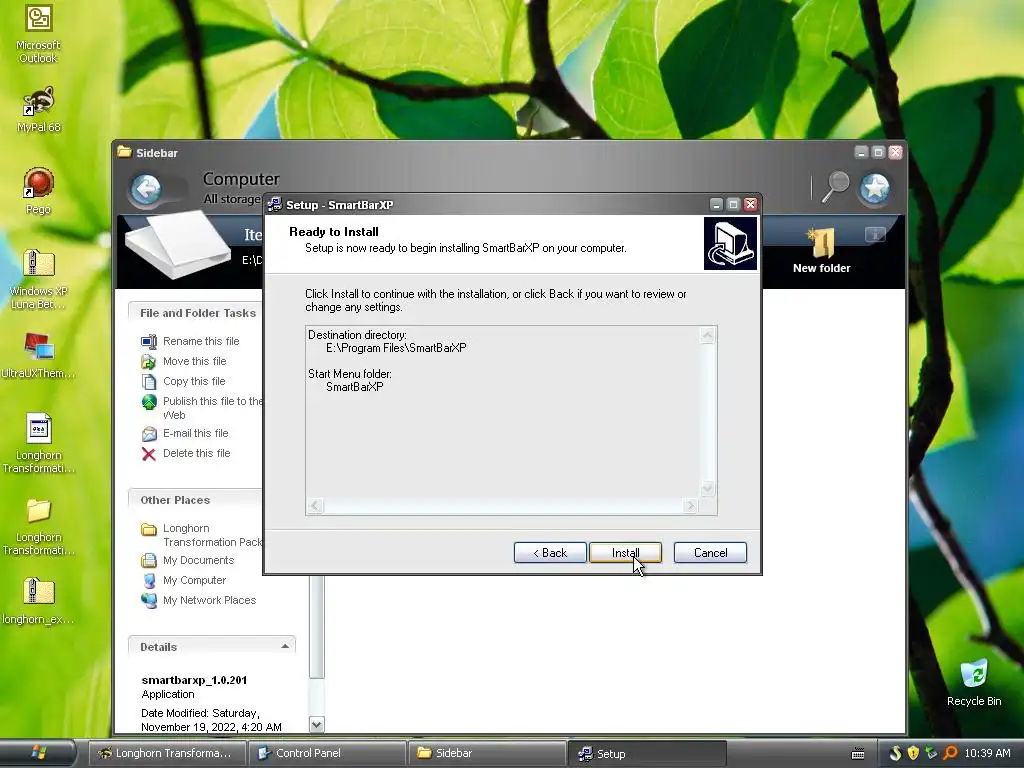Click summary box scroll left arrow

315,505
